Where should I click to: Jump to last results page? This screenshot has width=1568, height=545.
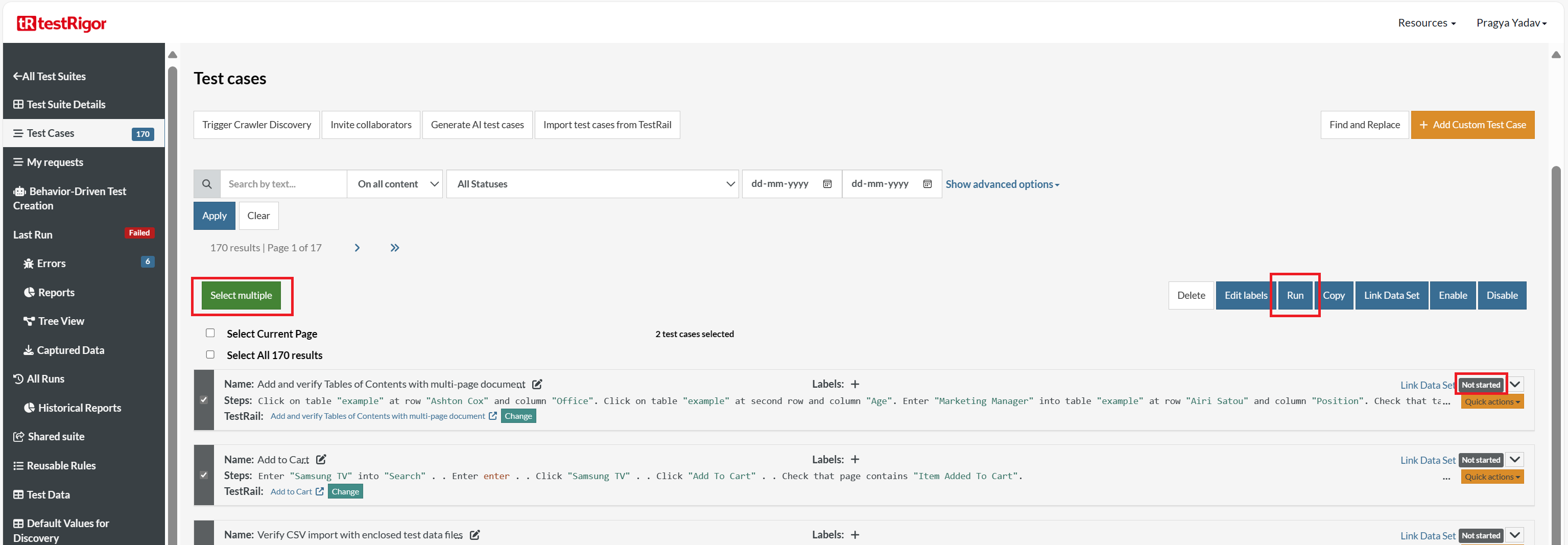pos(394,248)
